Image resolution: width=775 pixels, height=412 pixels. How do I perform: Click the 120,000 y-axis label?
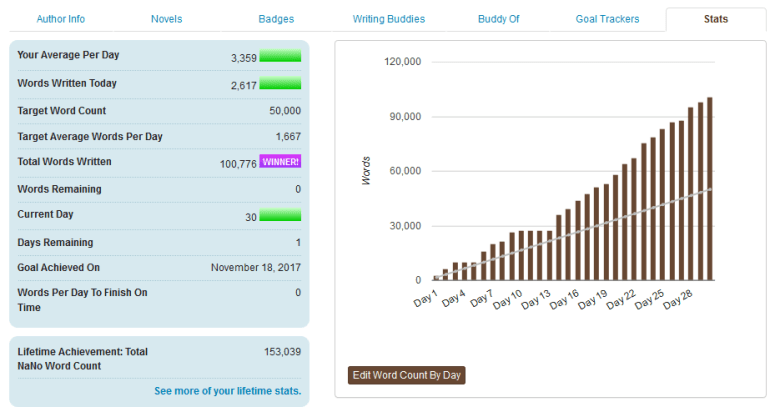pos(402,62)
